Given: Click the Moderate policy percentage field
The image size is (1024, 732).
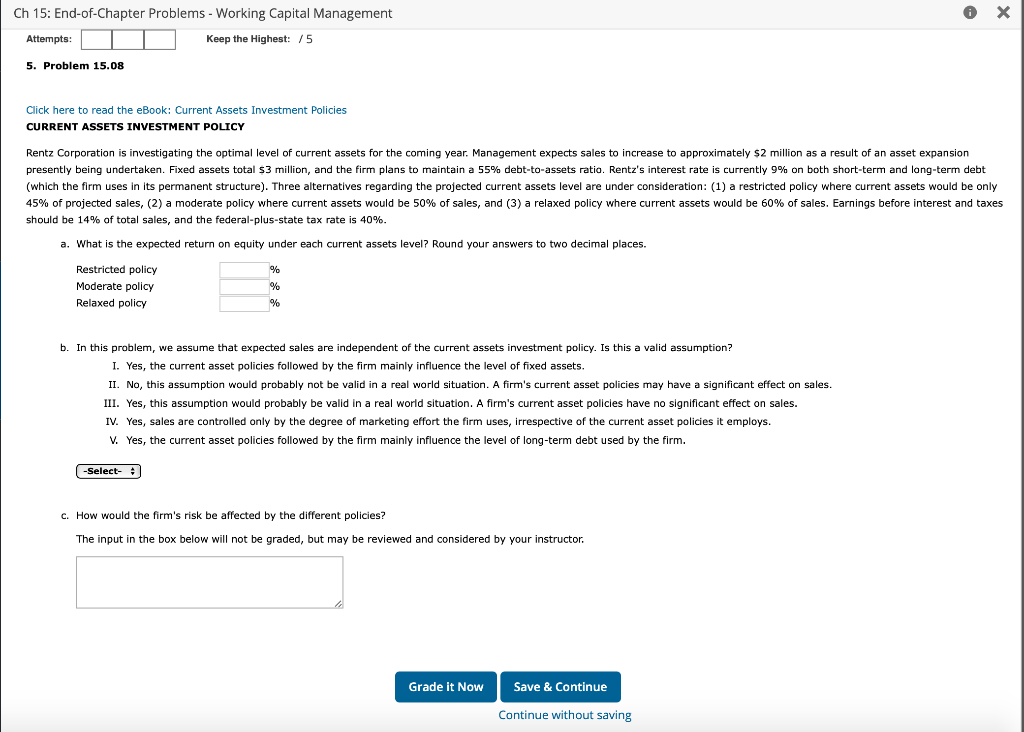Looking at the screenshot, I should tap(243, 286).
